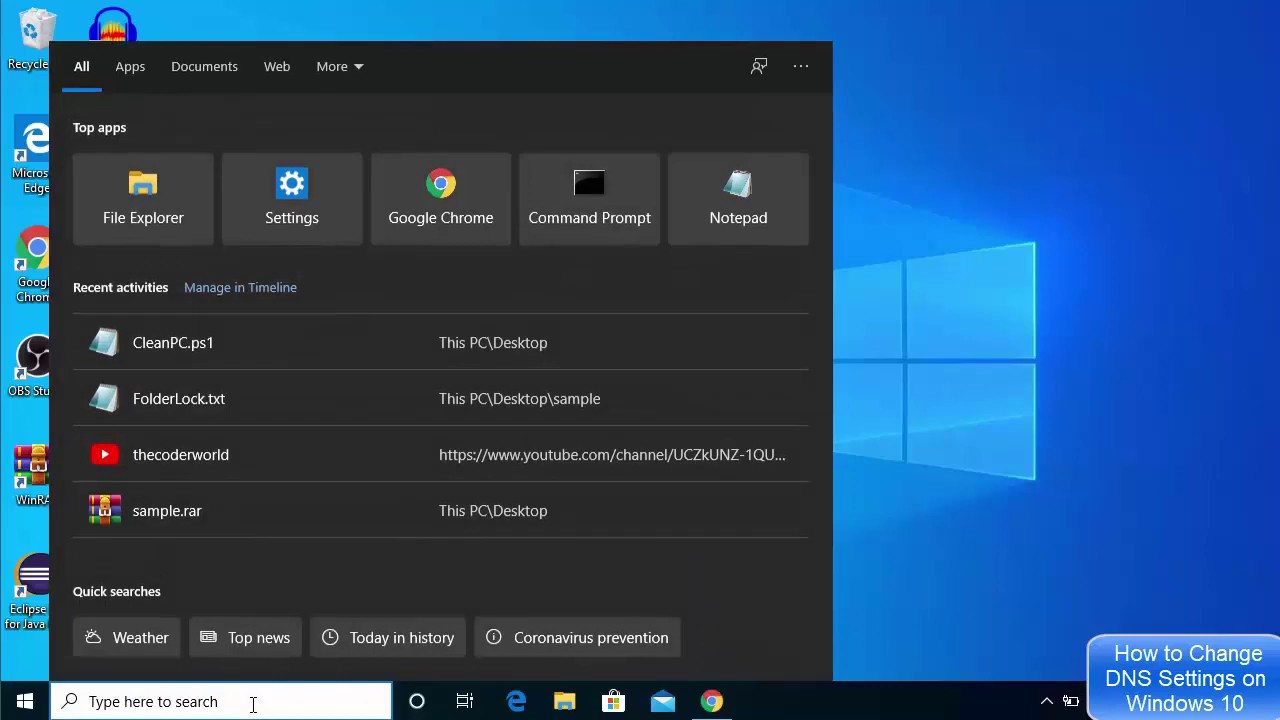Image resolution: width=1280 pixels, height=720 pixels.
Task: Open thecoderworld recent activity
Action: pyautogui.click(x=440, y=454)
